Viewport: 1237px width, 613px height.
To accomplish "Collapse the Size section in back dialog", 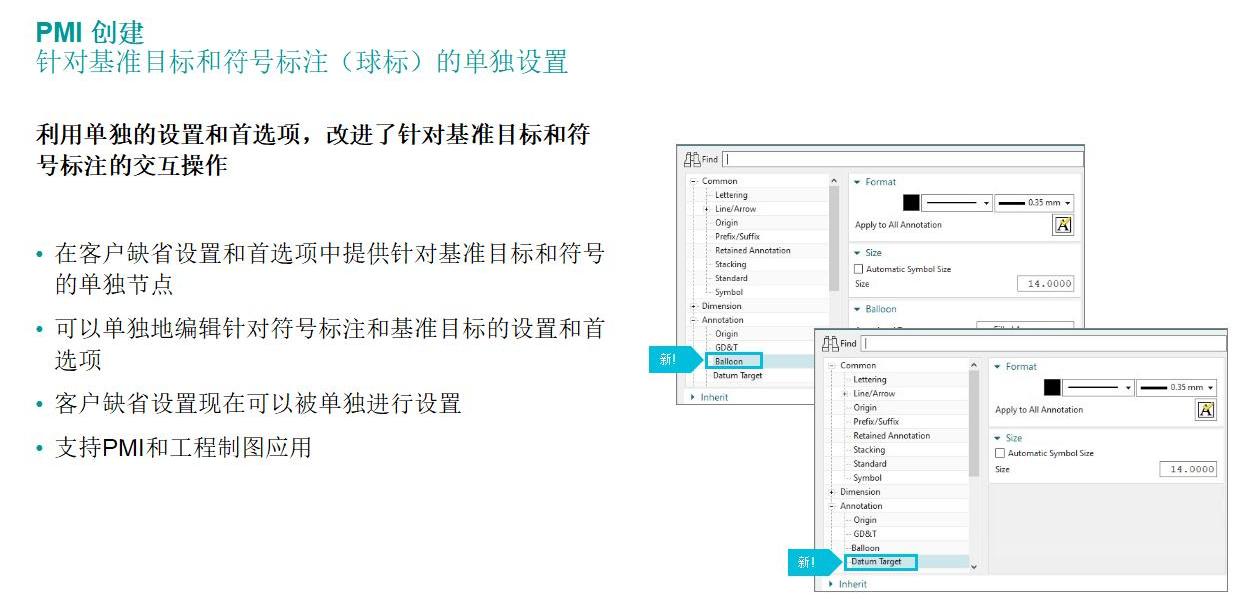I will (x=857, y=253).
